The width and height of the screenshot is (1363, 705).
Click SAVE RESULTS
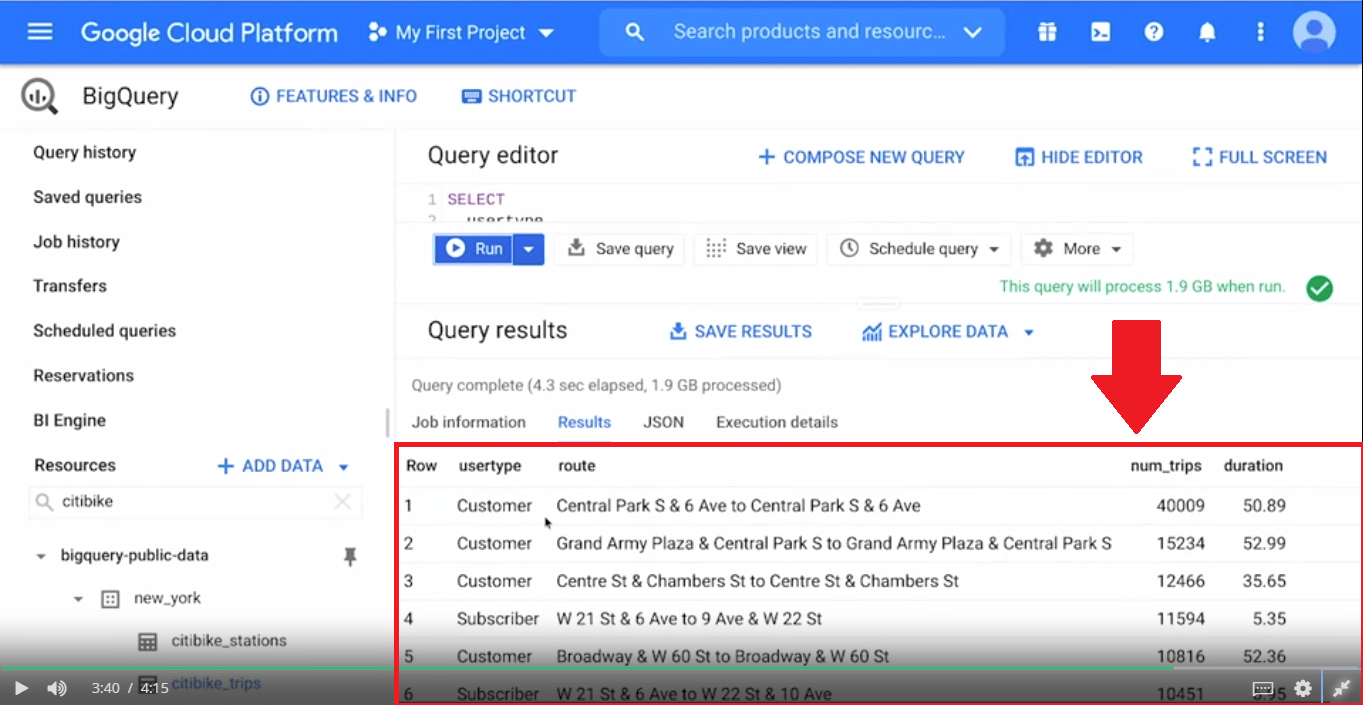(x=741, y=331)
